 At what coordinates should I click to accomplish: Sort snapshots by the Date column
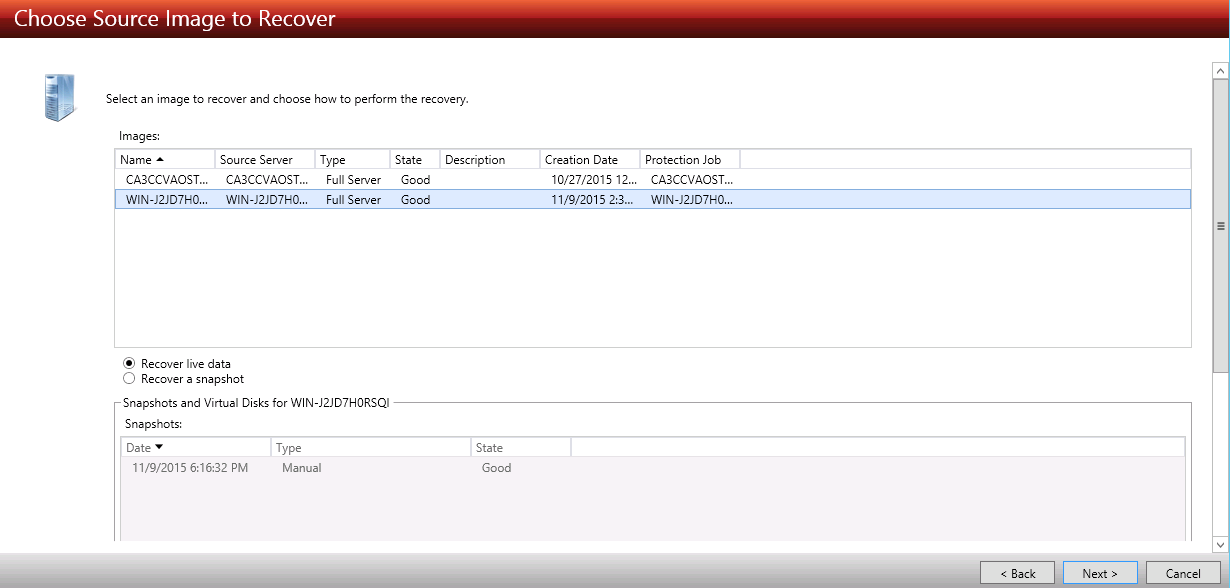(196, 448)
